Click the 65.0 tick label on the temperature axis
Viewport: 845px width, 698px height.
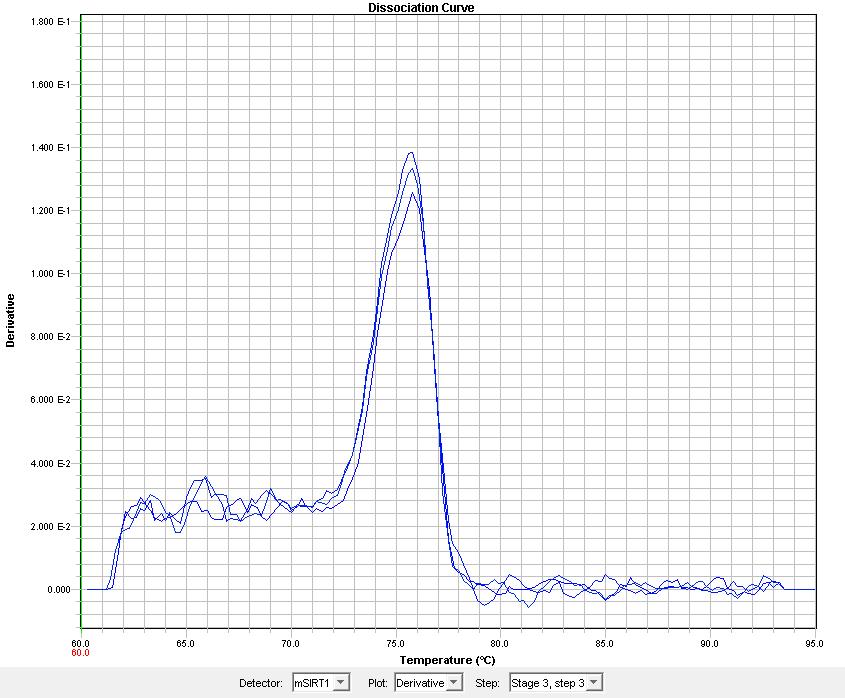pos(185,644)
